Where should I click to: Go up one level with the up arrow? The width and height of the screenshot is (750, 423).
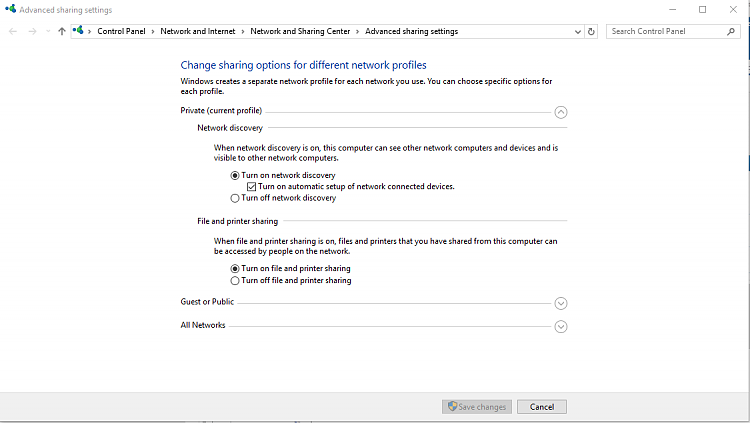(x=62, y=32)
